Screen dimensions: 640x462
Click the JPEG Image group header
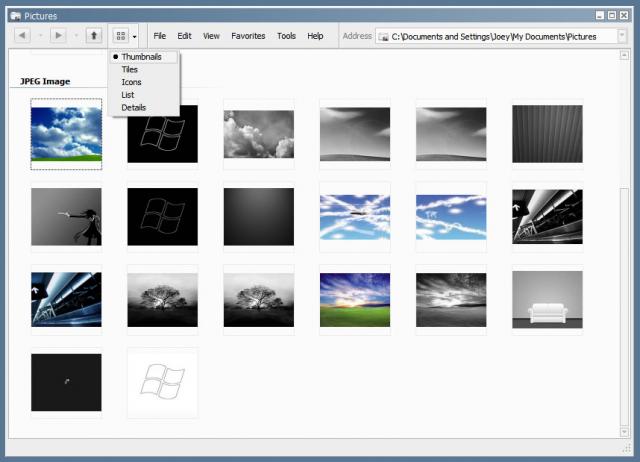click(45, 81)
